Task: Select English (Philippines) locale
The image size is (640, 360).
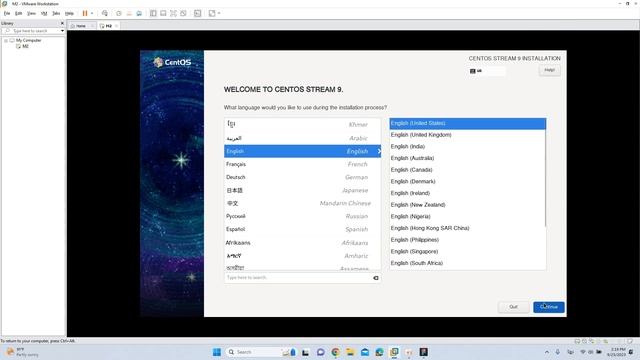Action: [x=467, y=240]
